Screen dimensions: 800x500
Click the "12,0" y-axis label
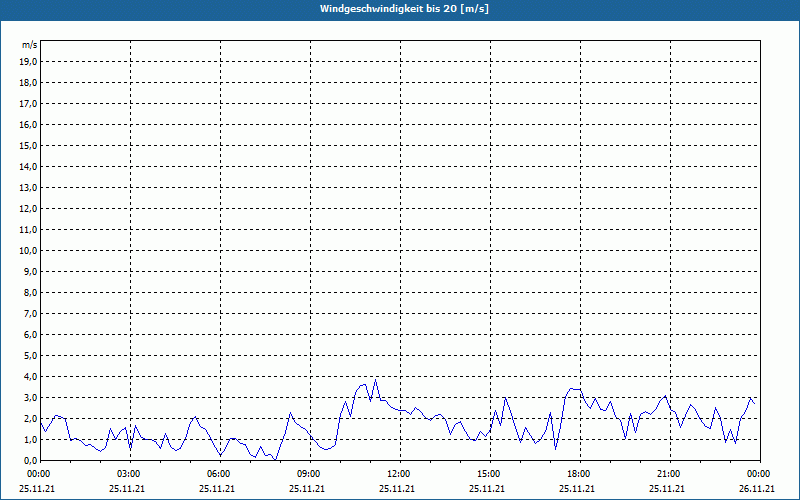coord(28,209)
